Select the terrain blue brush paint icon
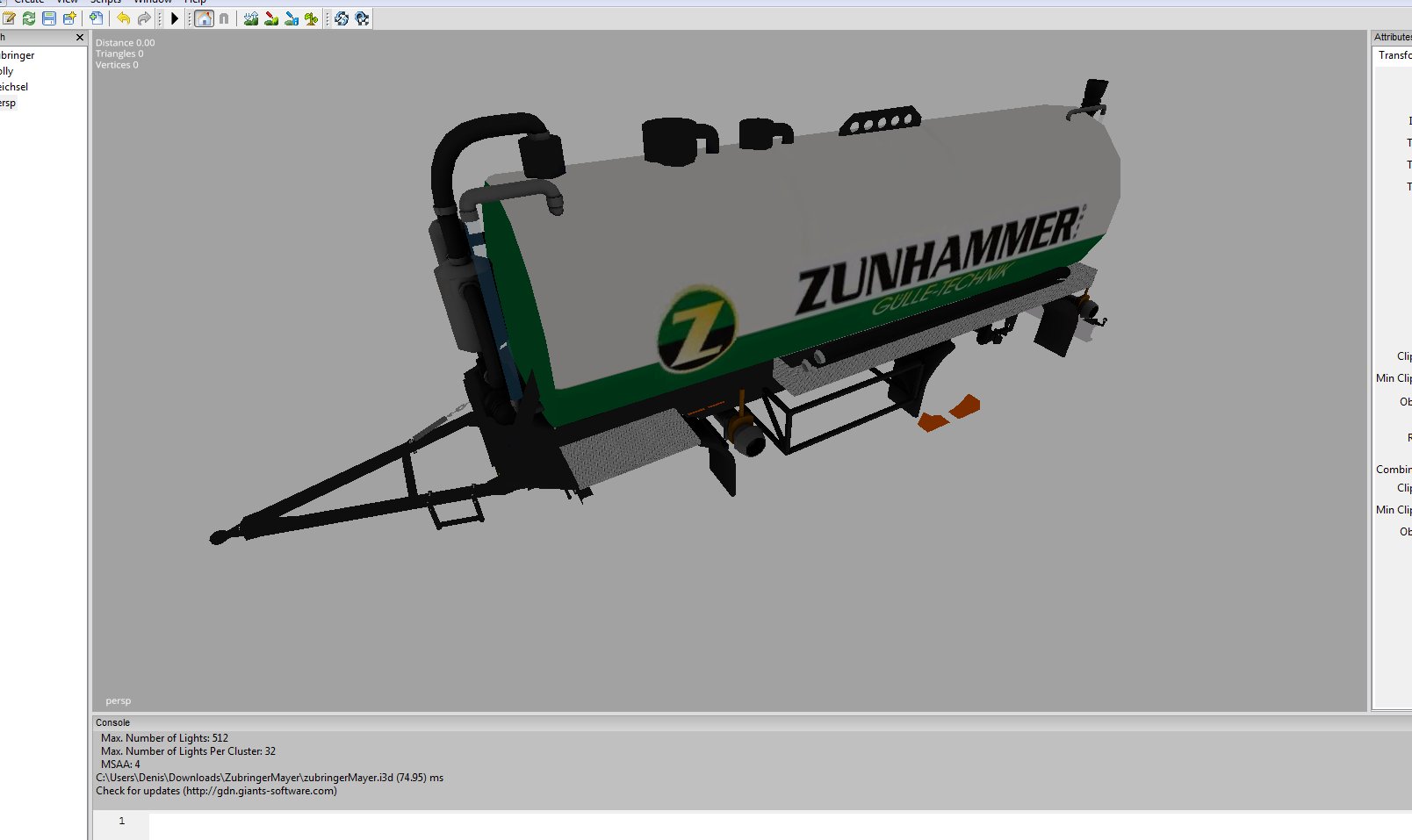Screen dimensions: 1412x840 pos(292,18)
